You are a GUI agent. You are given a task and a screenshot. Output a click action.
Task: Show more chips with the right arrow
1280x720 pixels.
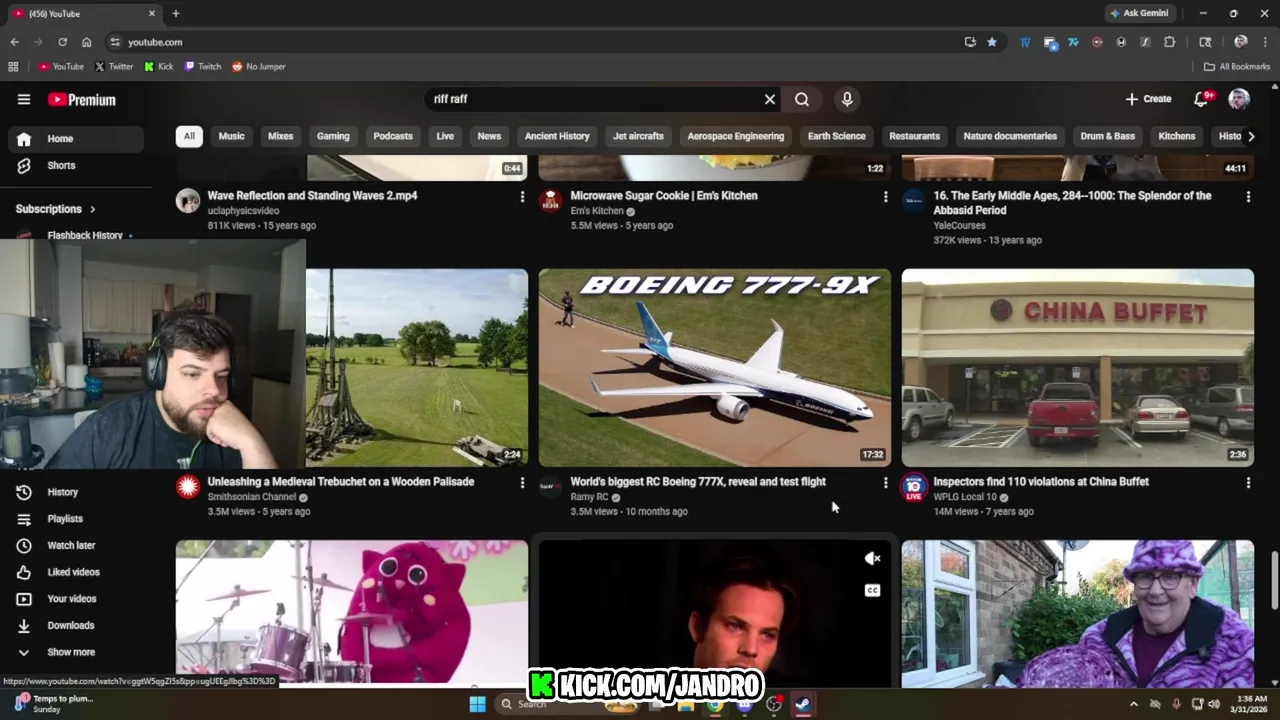pos(1250,136)
